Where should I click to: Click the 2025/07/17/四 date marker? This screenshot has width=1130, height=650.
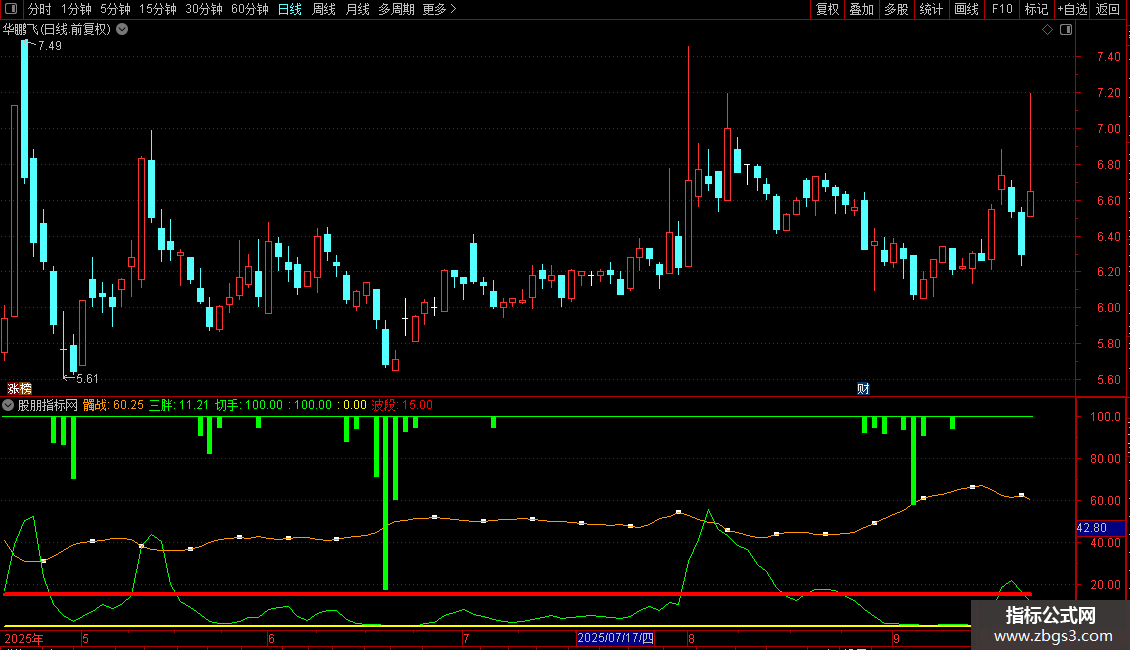[615, 638]
